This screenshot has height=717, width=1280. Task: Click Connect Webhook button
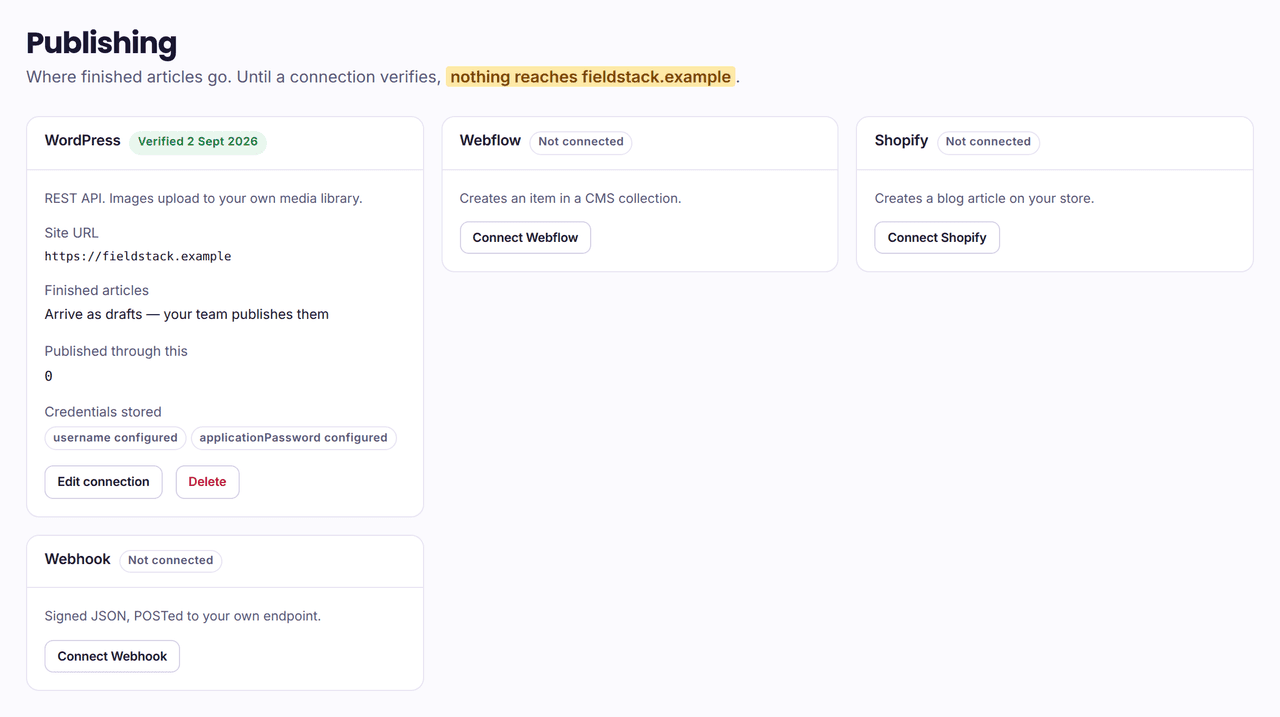coord(112,657)
